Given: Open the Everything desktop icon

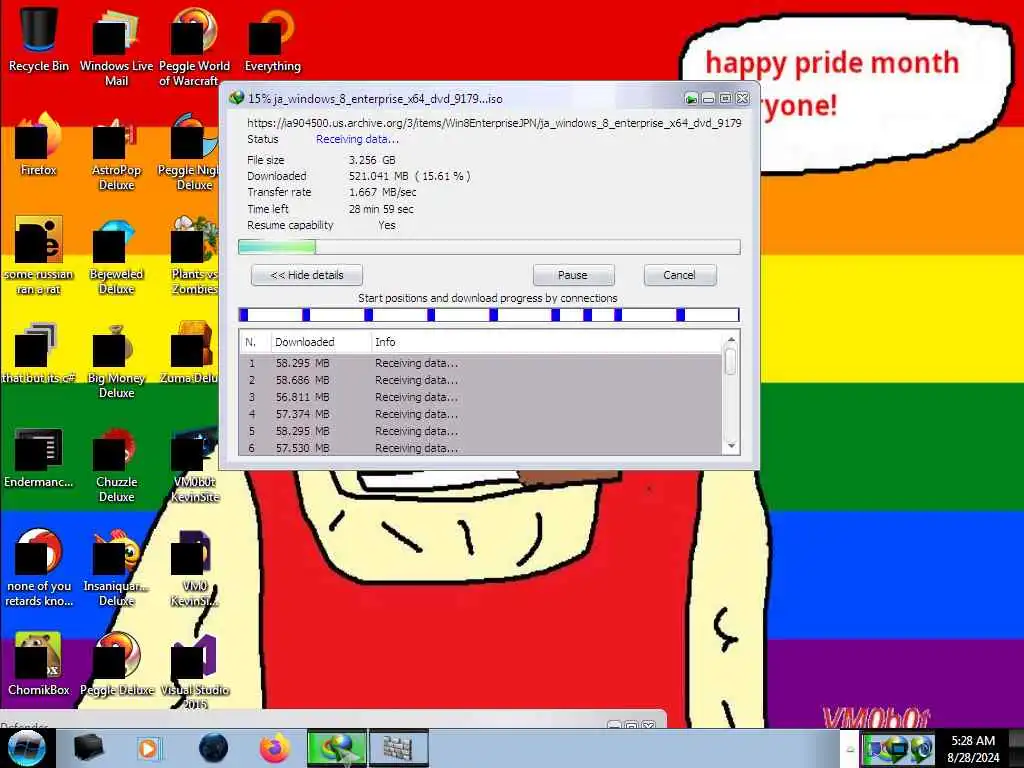Looking at the screenshot, I should click(x=272, y=39).
